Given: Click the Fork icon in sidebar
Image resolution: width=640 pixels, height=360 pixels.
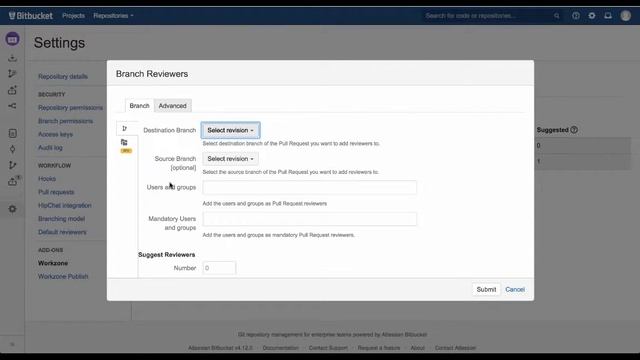Looking at the screenshot, I should 12,106.
